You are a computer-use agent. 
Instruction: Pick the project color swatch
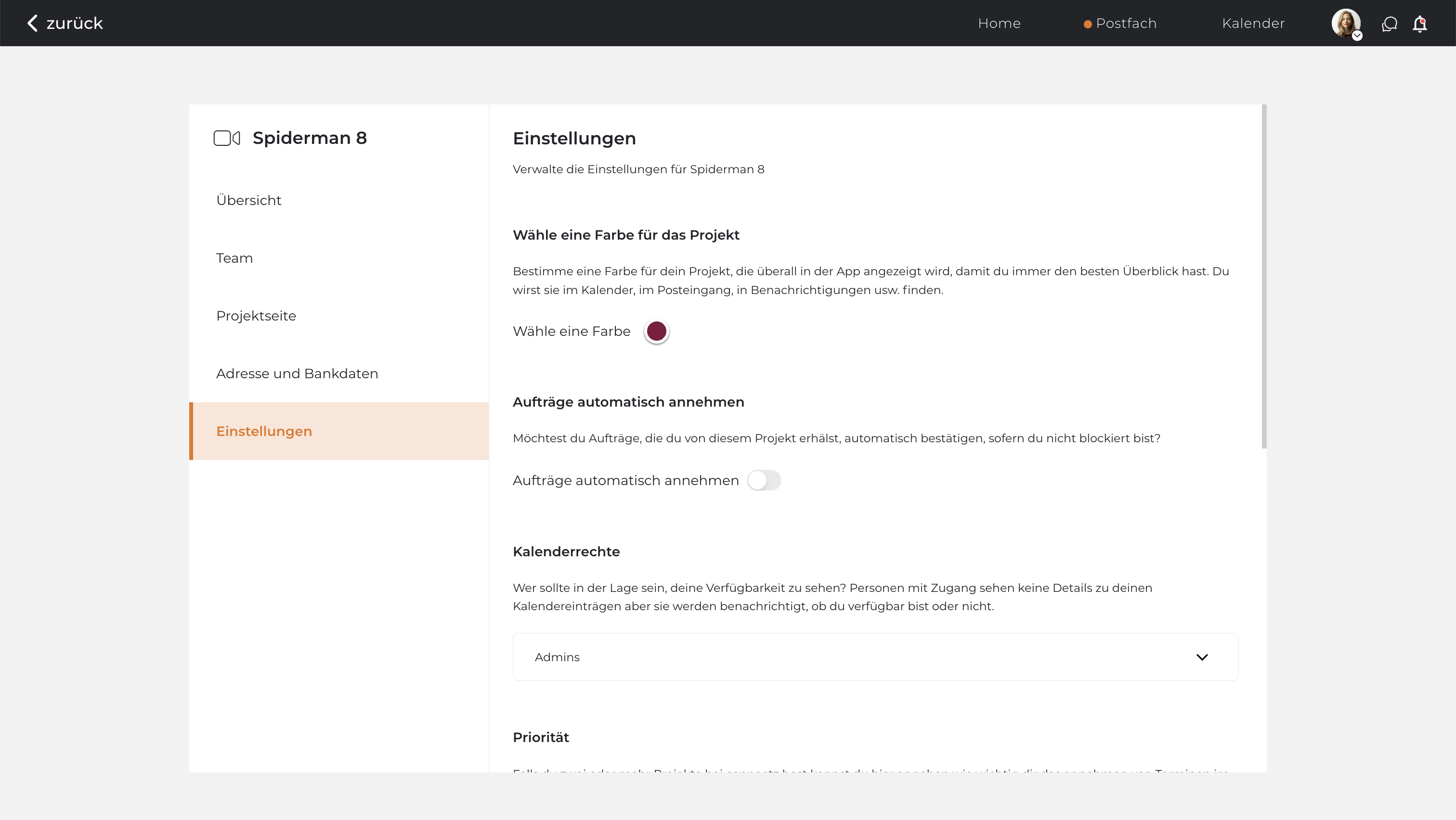coord(656,332)
